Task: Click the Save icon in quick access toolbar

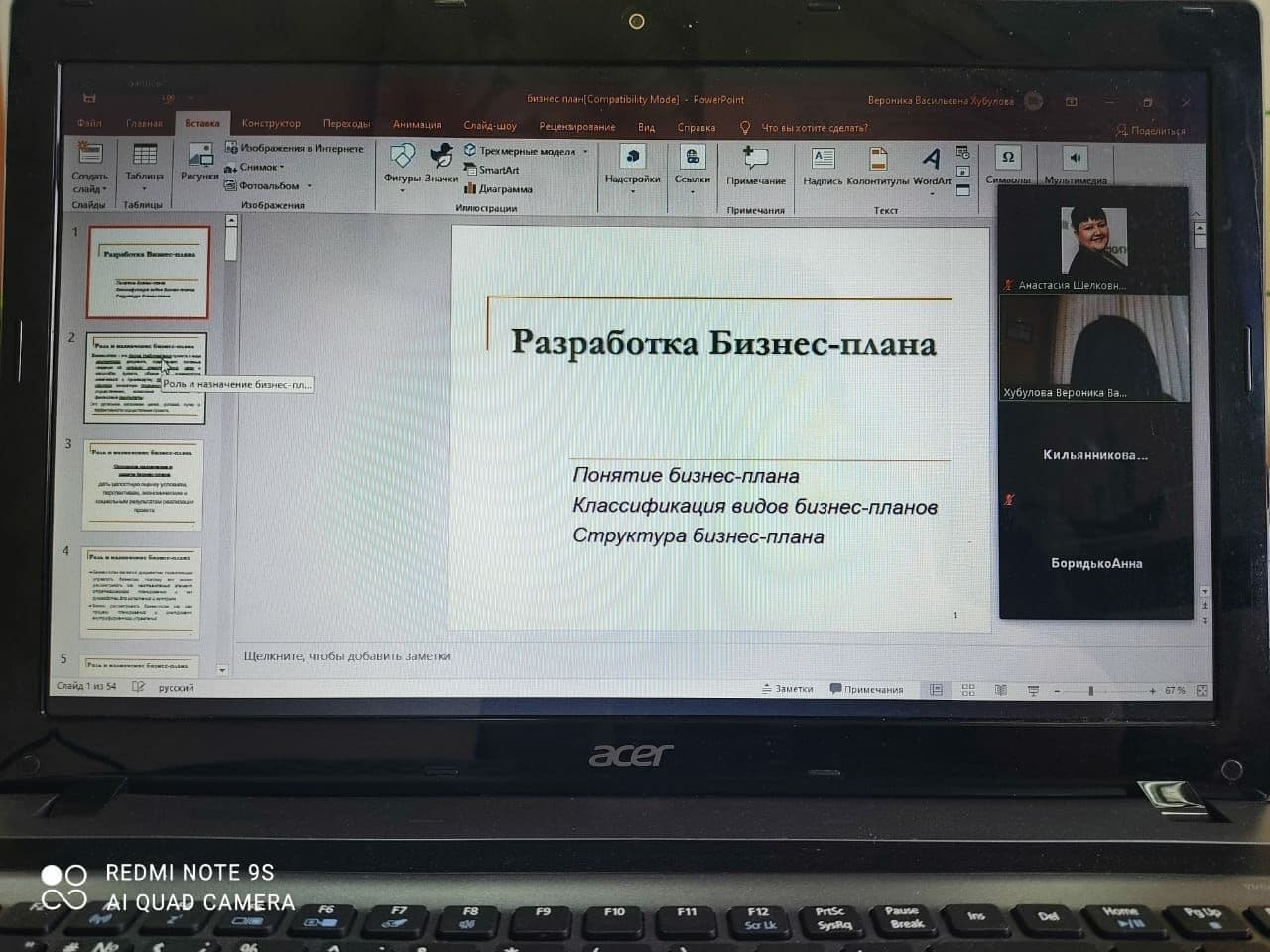Action: click(x=89, y=98)
